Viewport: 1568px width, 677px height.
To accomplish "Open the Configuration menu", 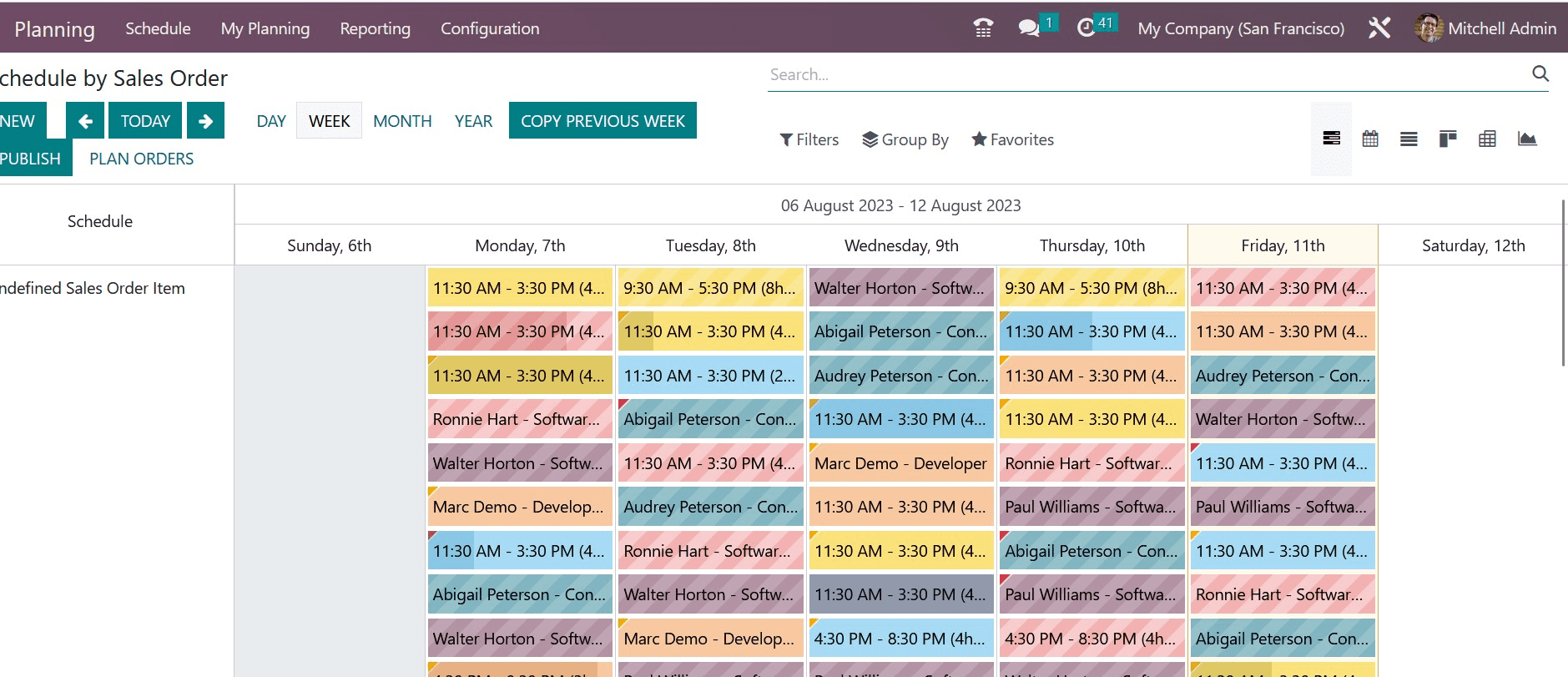I will [x=490, y=28].
